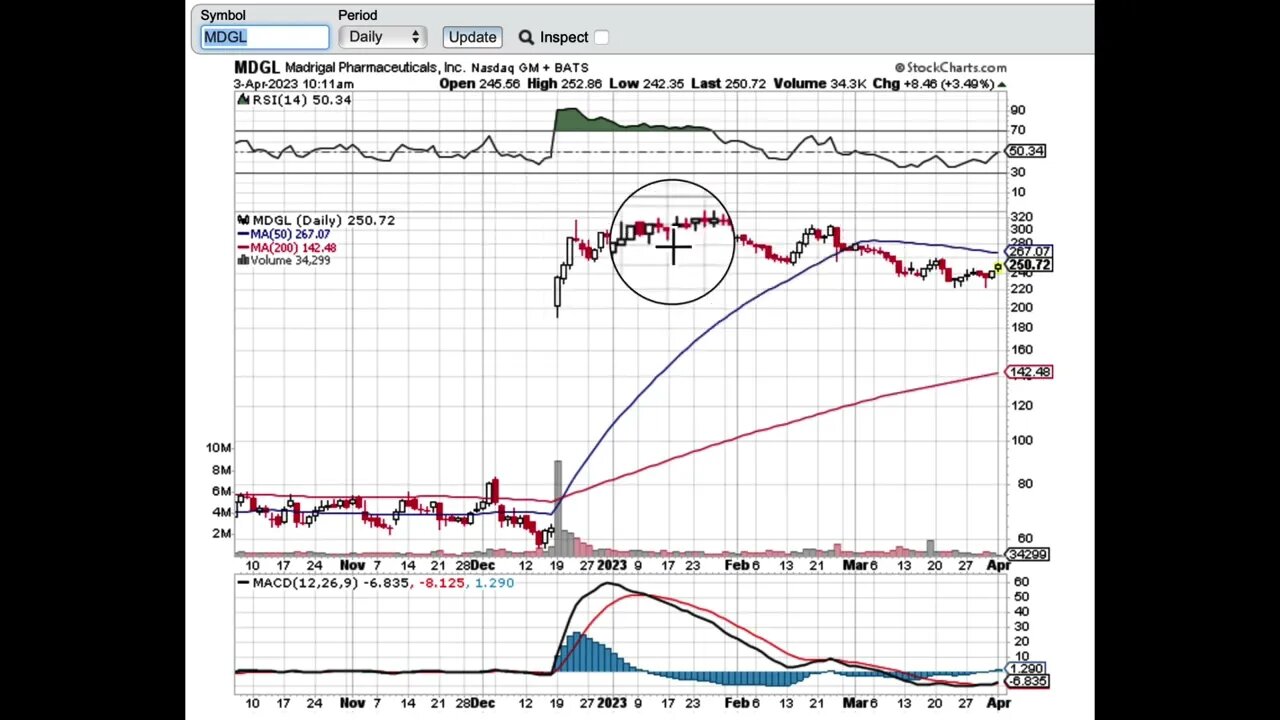Click the Last 250.72 value in the header
The height and width of the screenshot is (720, 1280).
727,84
